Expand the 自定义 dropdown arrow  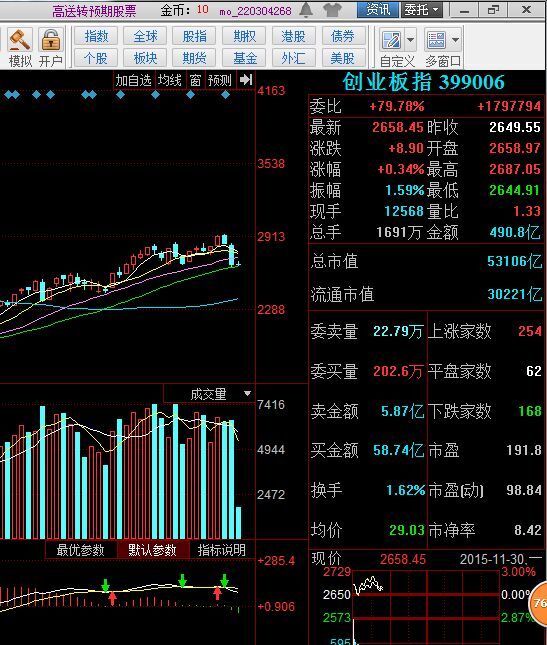coord(410,40)
